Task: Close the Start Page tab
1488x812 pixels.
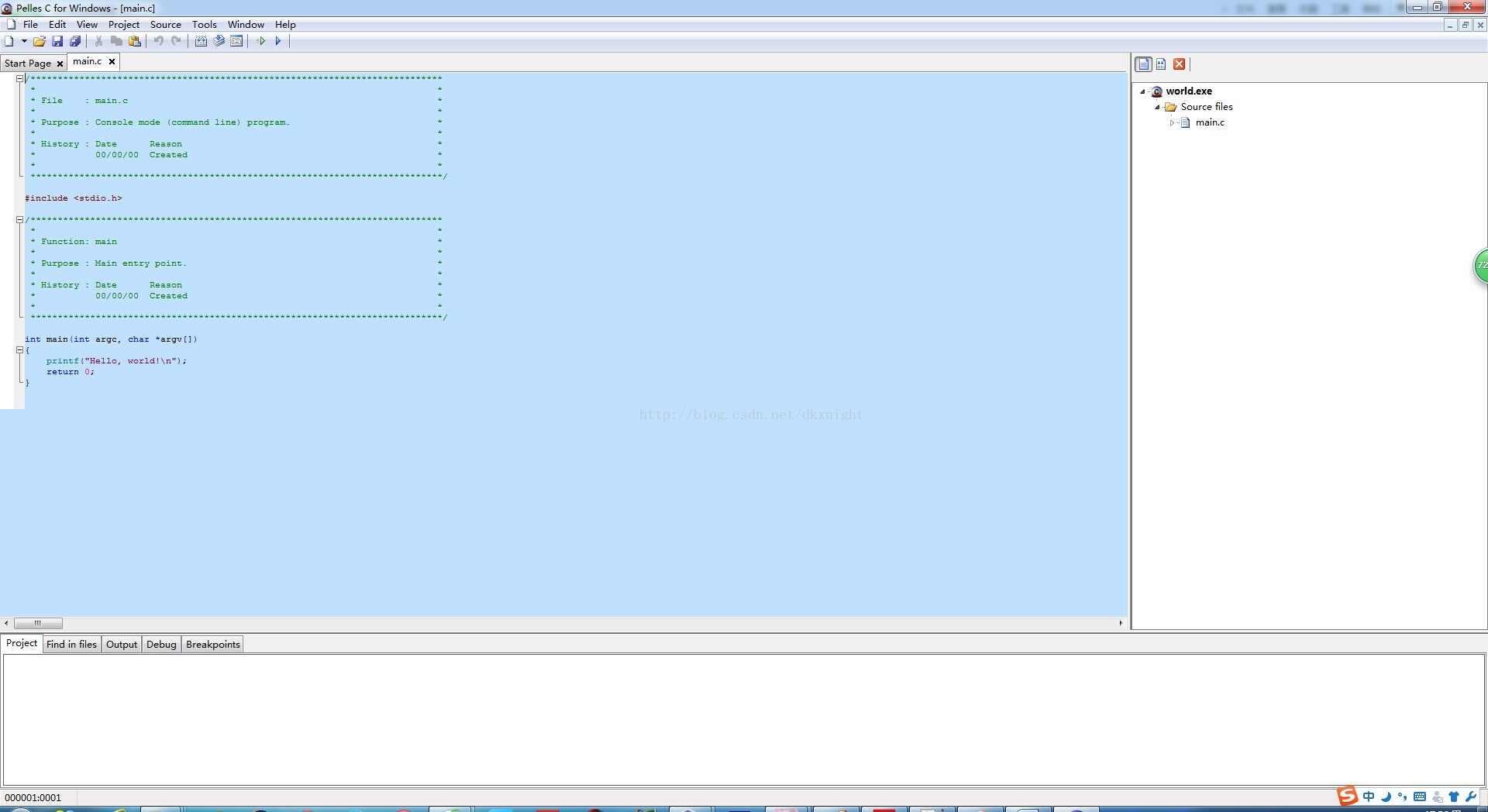Action: tap(60, 64)
